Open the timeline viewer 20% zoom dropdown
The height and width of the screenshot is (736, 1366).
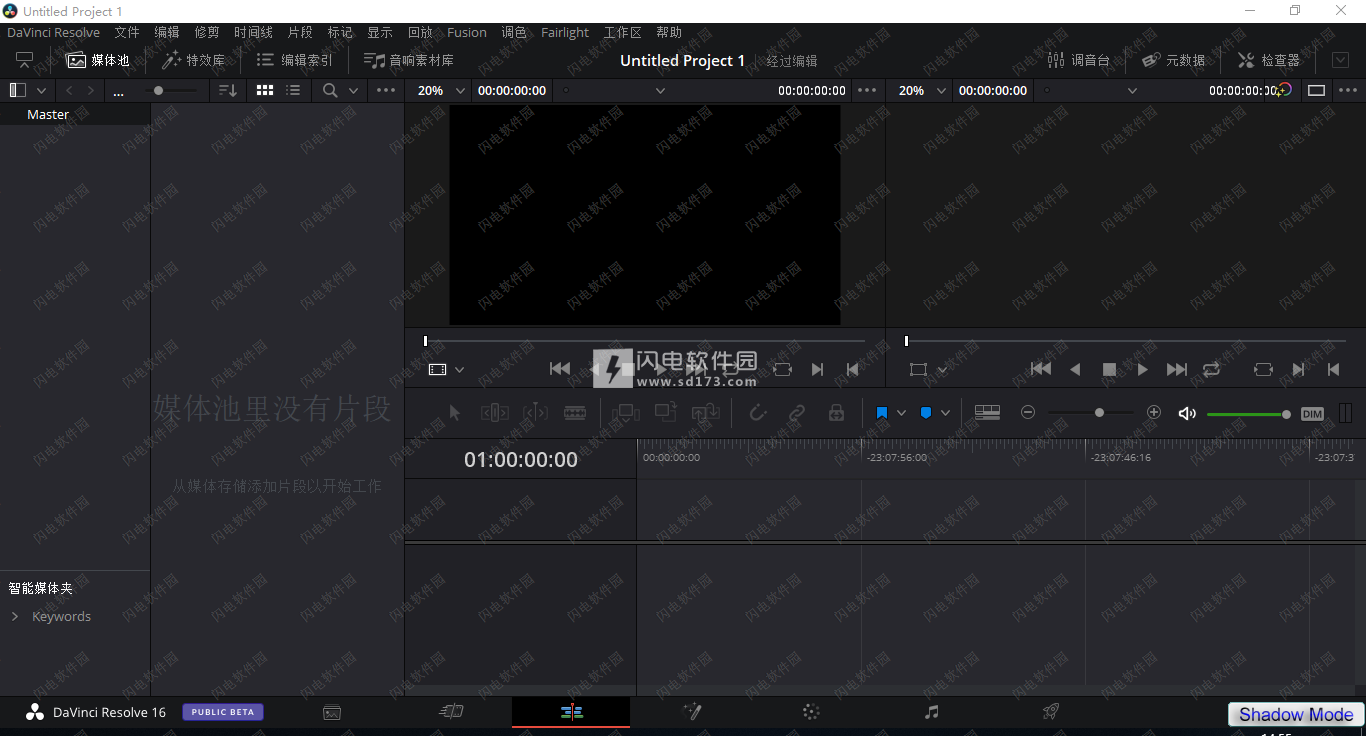coord(922,90)
